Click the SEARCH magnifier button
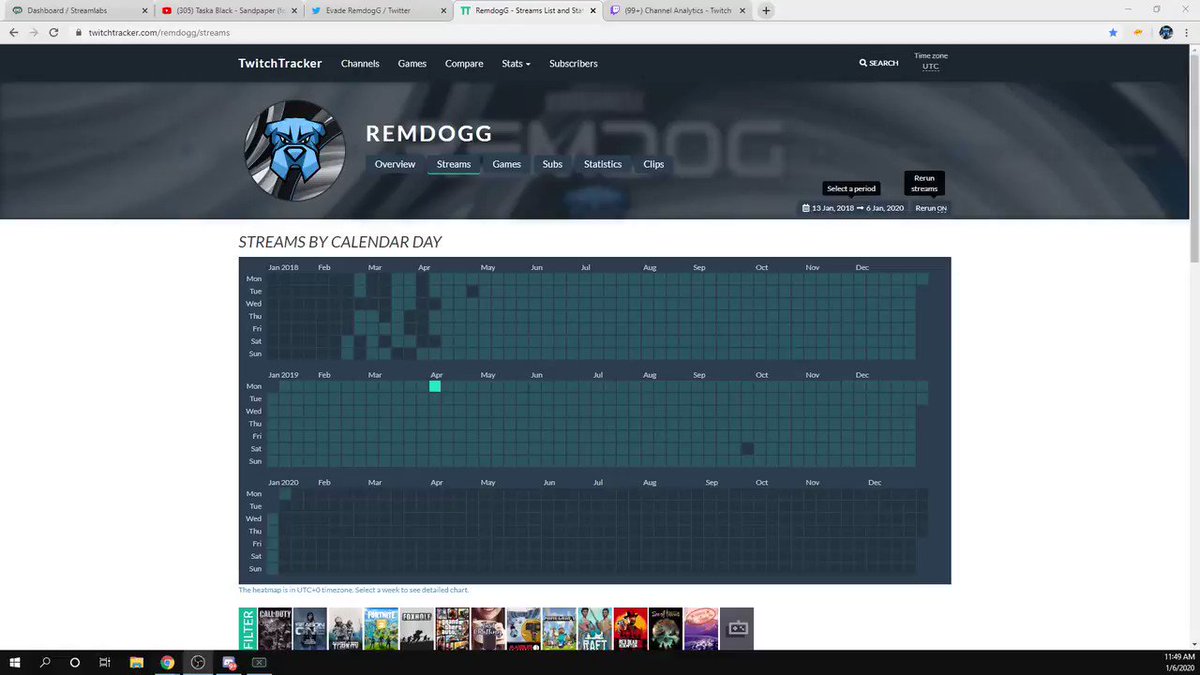This screenshot has width=1200, height=675. click(879, 63)
